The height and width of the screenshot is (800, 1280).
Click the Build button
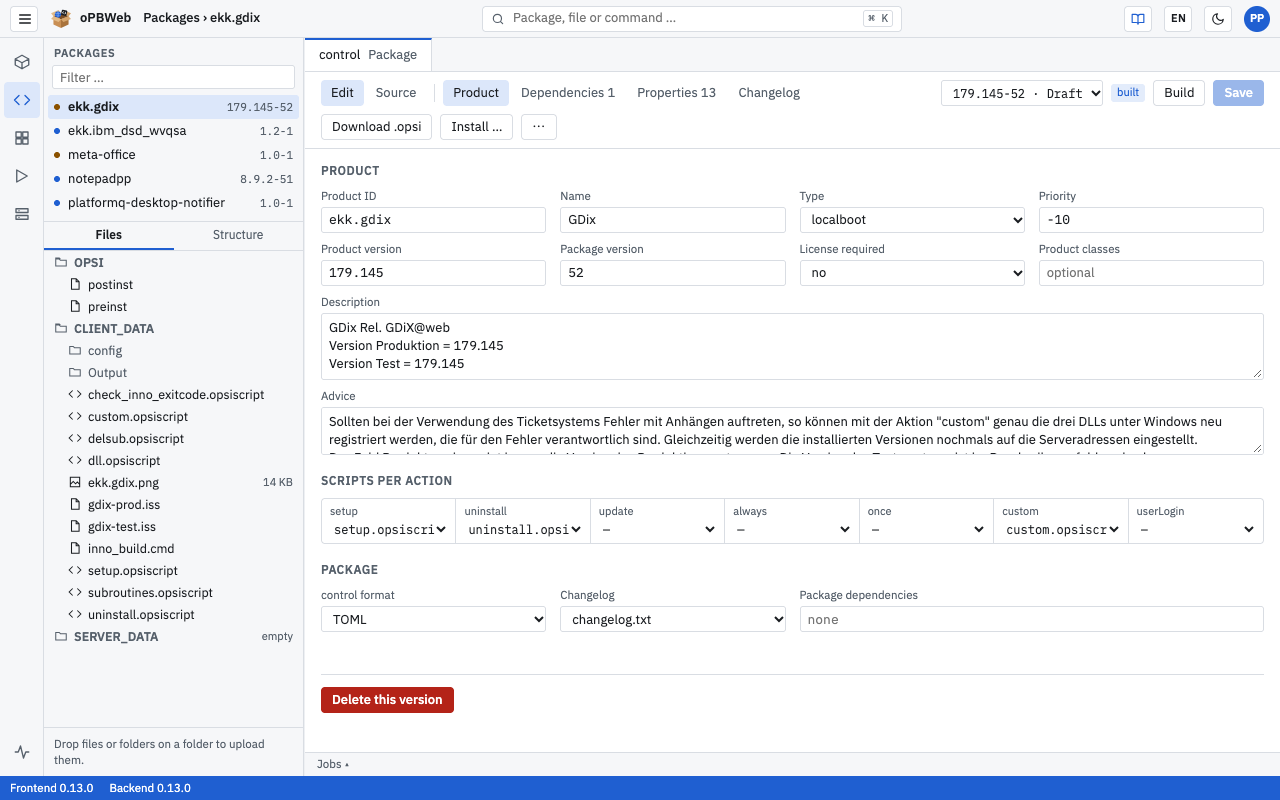point(1179,93)
